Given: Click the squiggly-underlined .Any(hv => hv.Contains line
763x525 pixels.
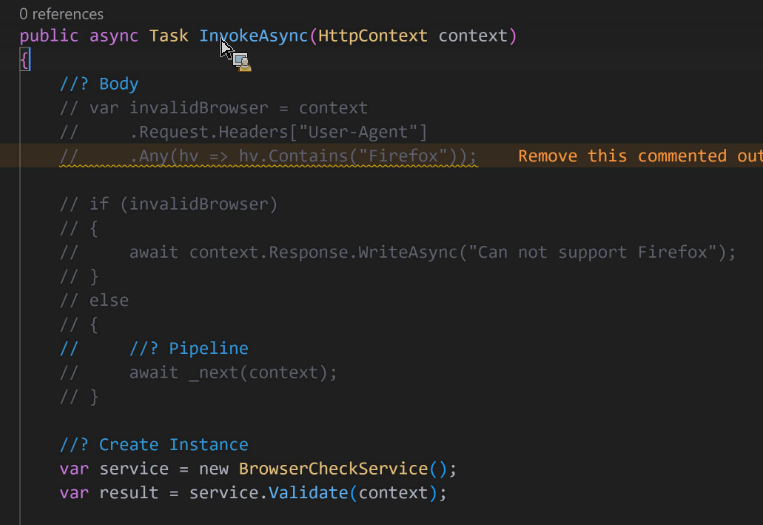Looking at the screenshot, I should point(268,156).
